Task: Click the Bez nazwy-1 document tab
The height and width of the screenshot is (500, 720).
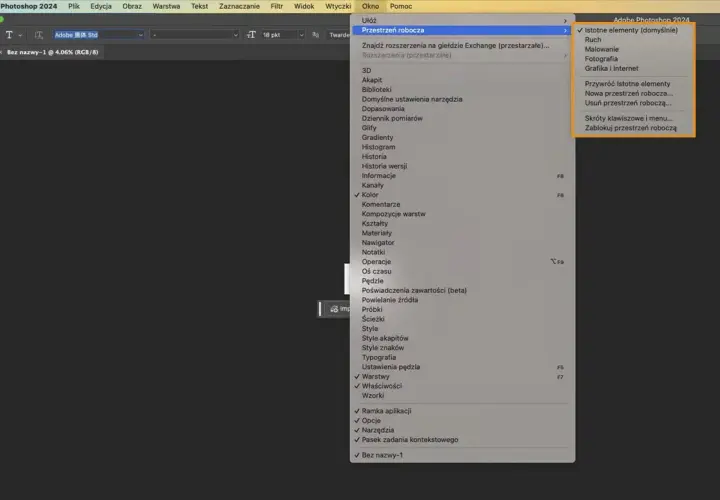Action: 52,52
